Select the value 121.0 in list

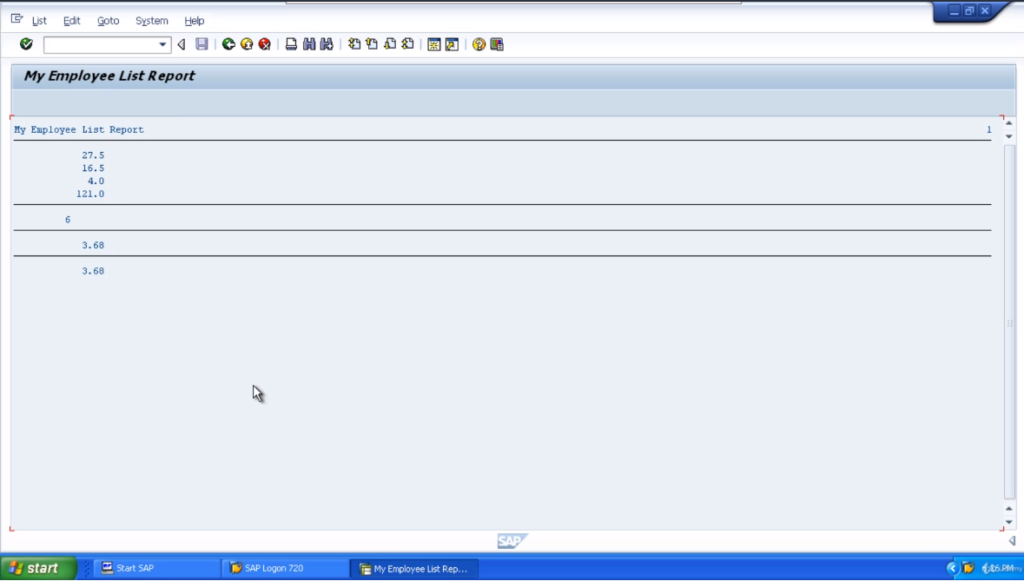(90, 194)
